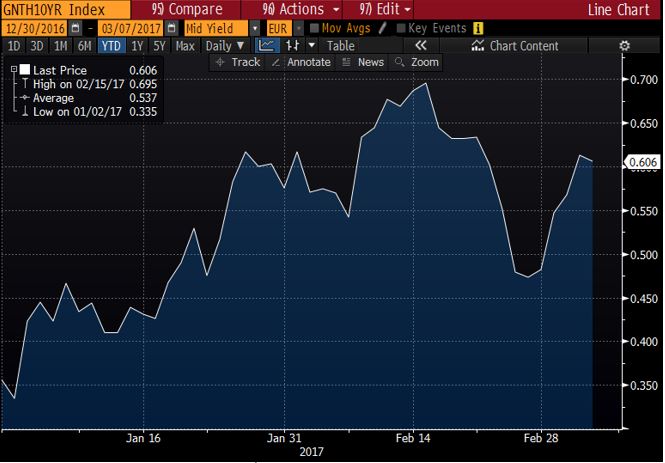The image size is (665, 463).
Task: Click the Mov Avgs pencil edit icon
Action: (x=381, y=29)
